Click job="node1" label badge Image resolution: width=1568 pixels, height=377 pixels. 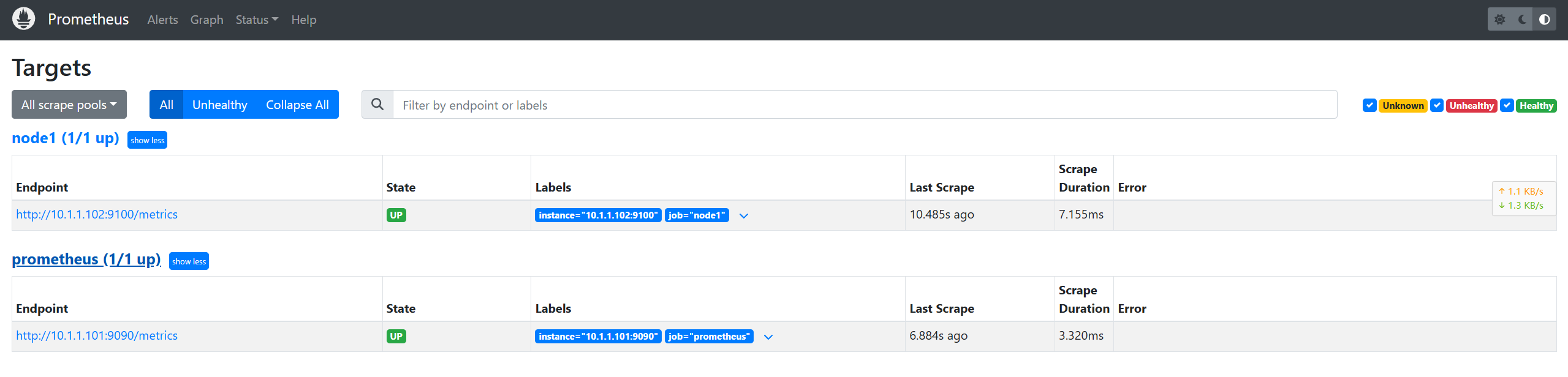coord(697,215)
